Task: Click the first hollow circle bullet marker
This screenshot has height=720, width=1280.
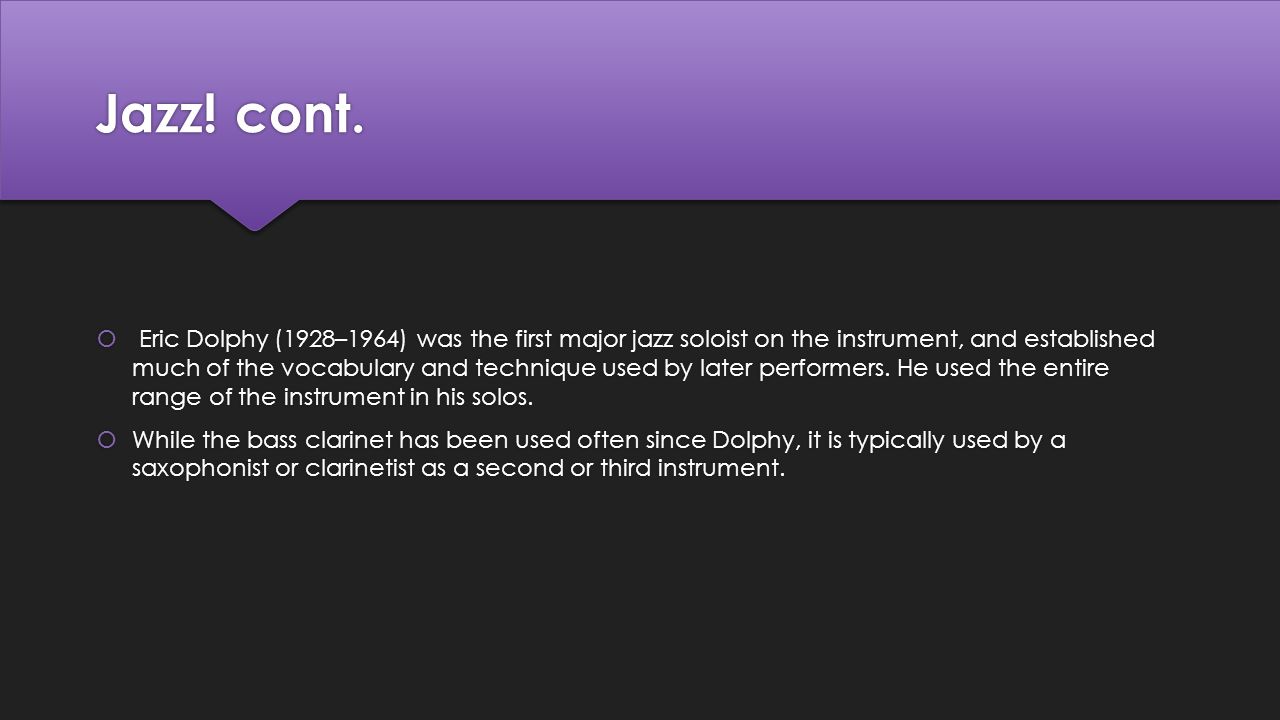Action: 106,340
